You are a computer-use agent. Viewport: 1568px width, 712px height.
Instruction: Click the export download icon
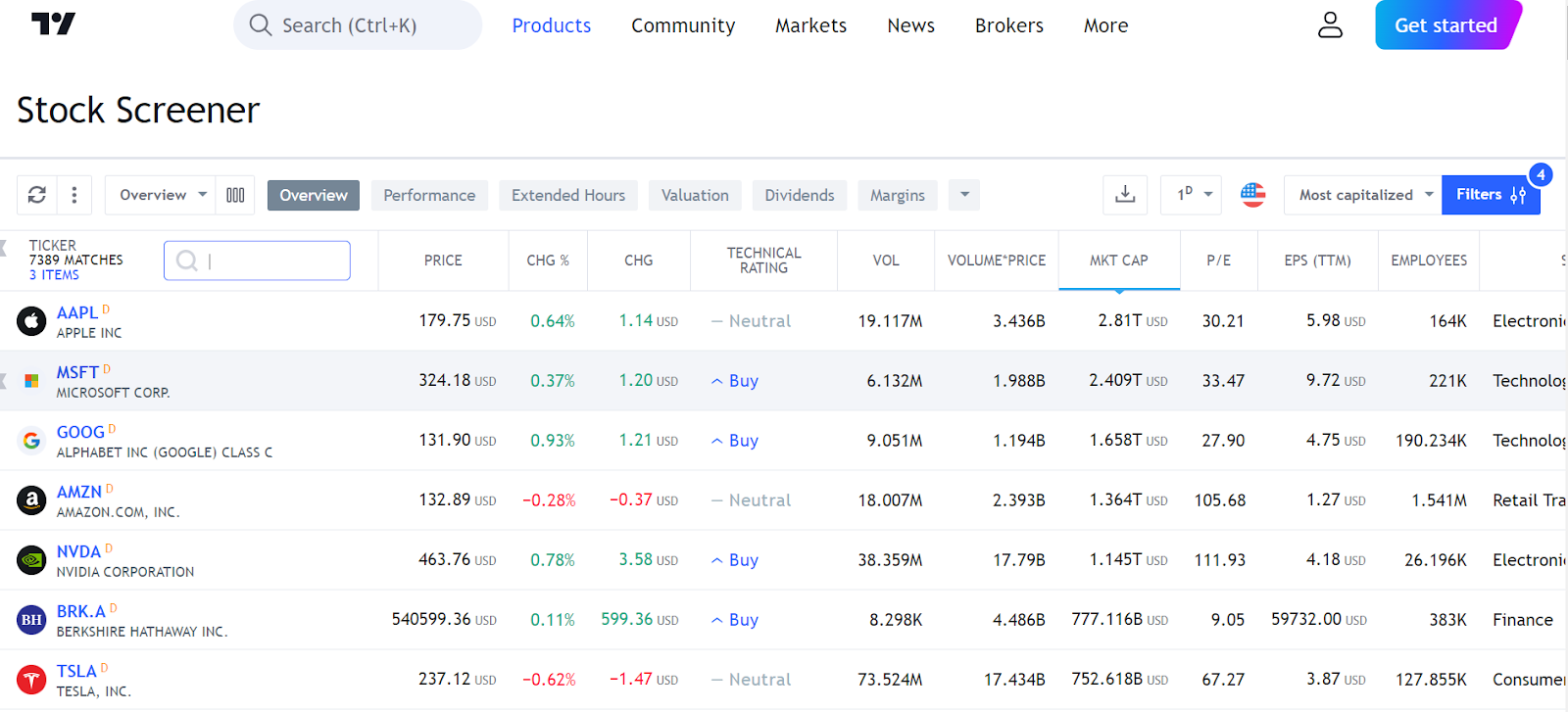click(x=1125, y=195)
